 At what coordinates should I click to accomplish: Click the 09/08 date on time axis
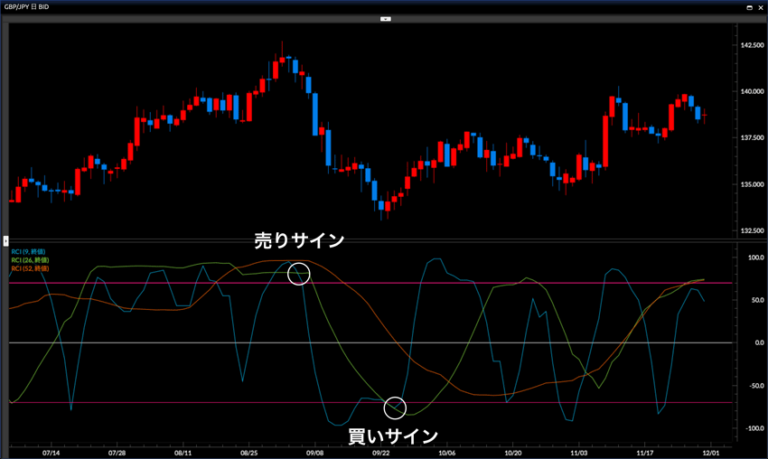(x=315, y=451)
